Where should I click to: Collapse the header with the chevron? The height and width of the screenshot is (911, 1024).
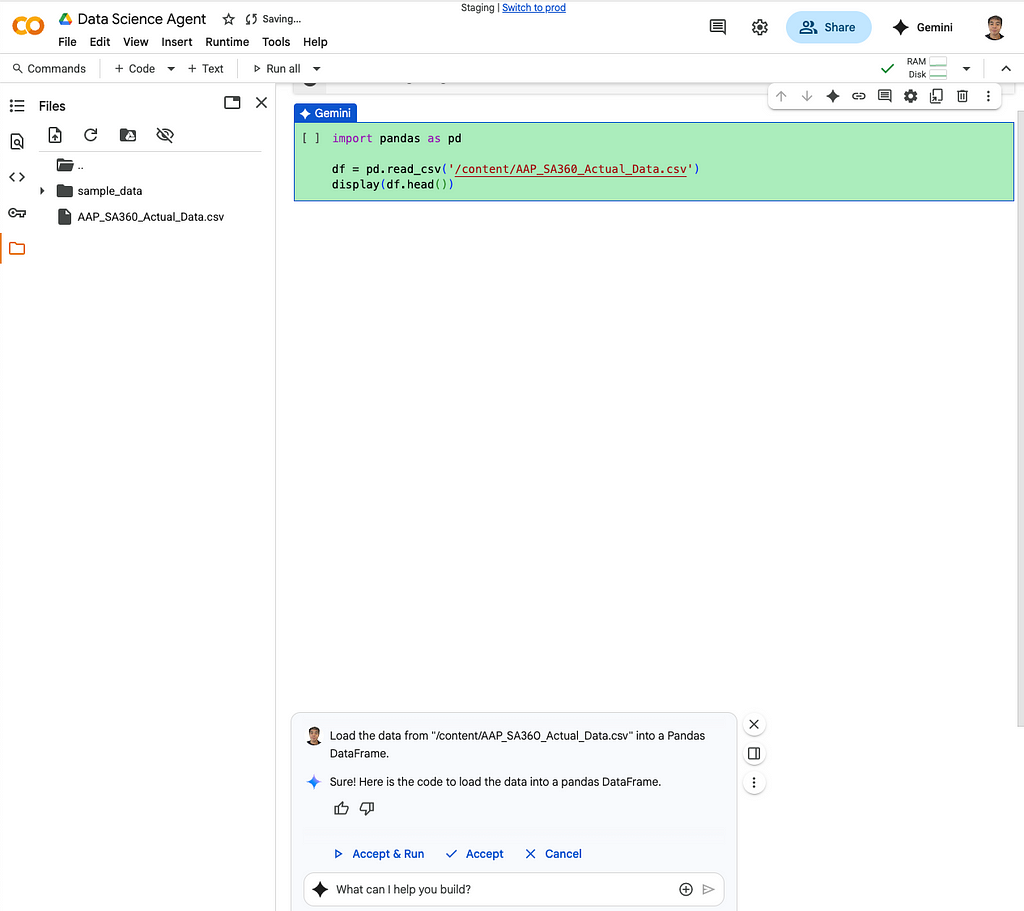click(x=1006, y=69)
